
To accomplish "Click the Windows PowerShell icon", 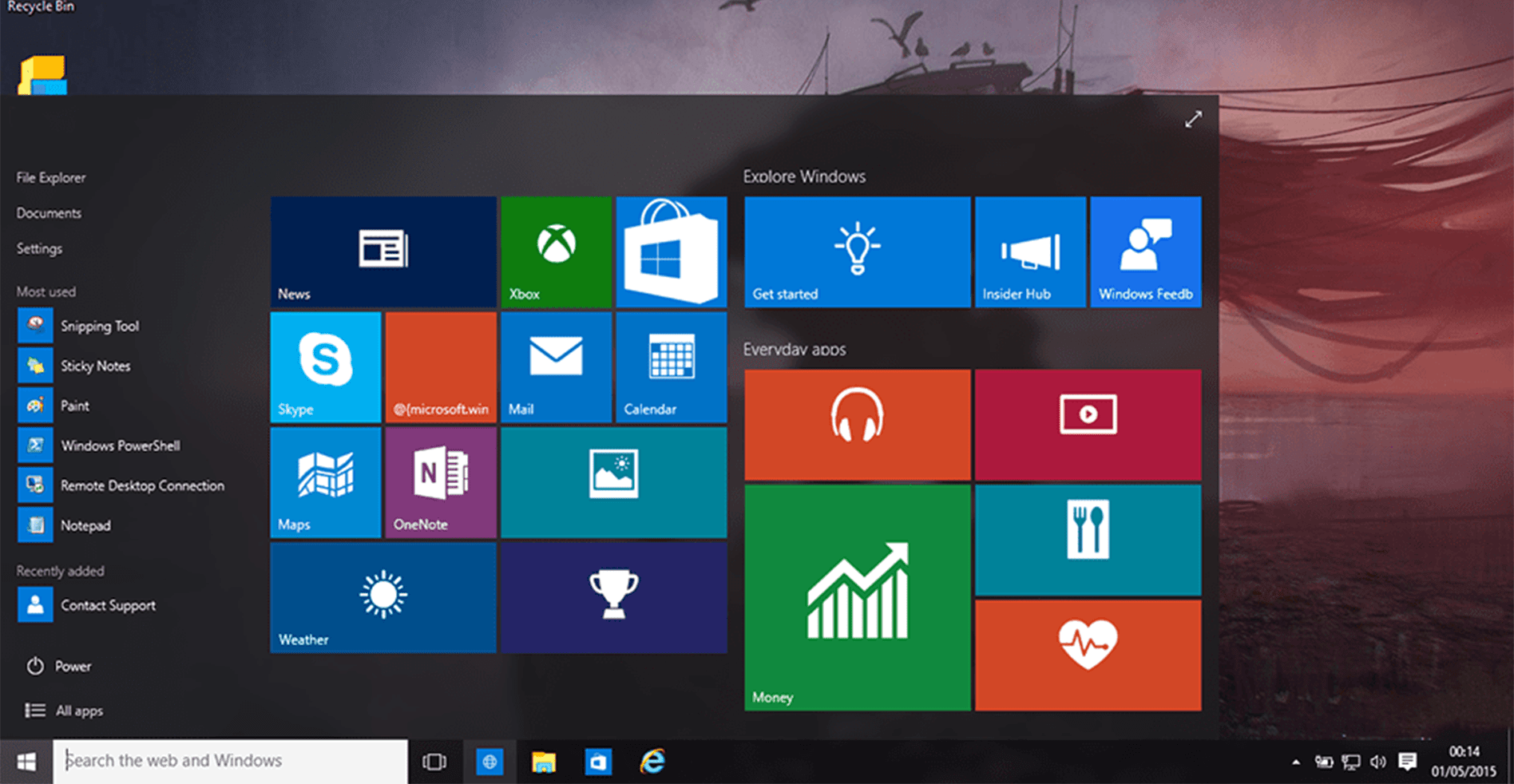I will [x=35, y=445].
